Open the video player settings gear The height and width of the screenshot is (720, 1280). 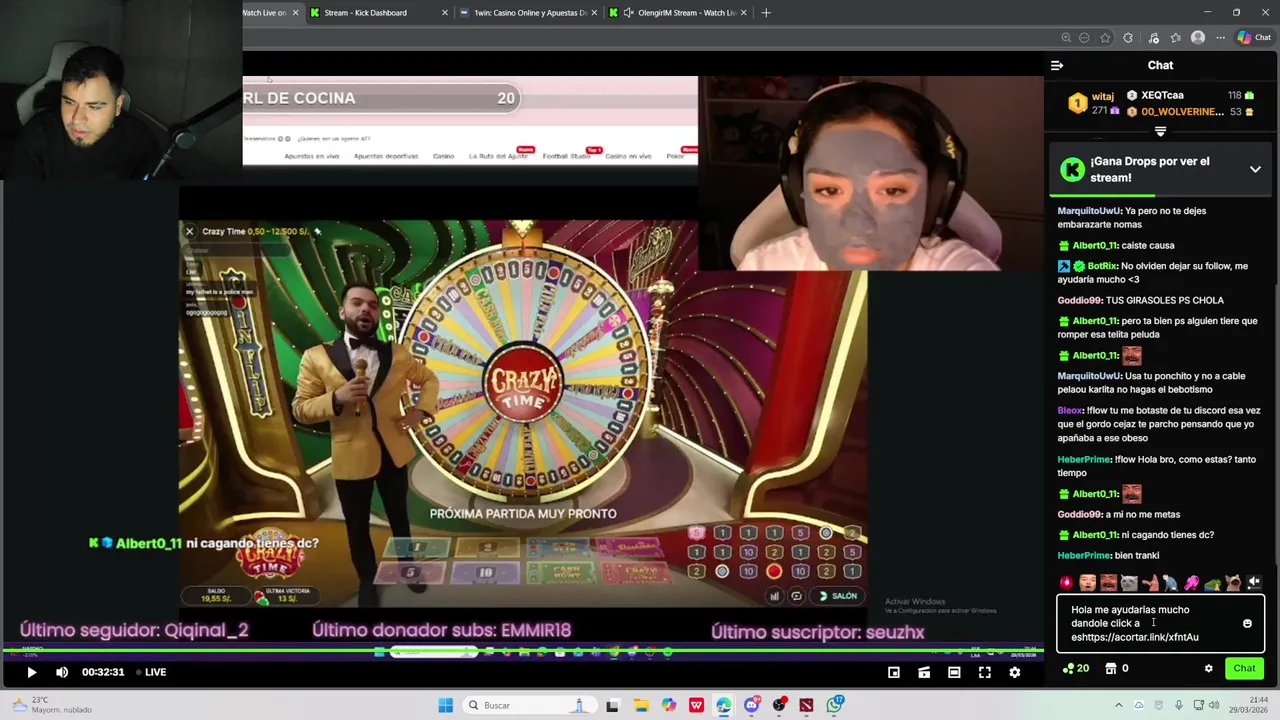pyautogui.click(x=1014, y=672)
